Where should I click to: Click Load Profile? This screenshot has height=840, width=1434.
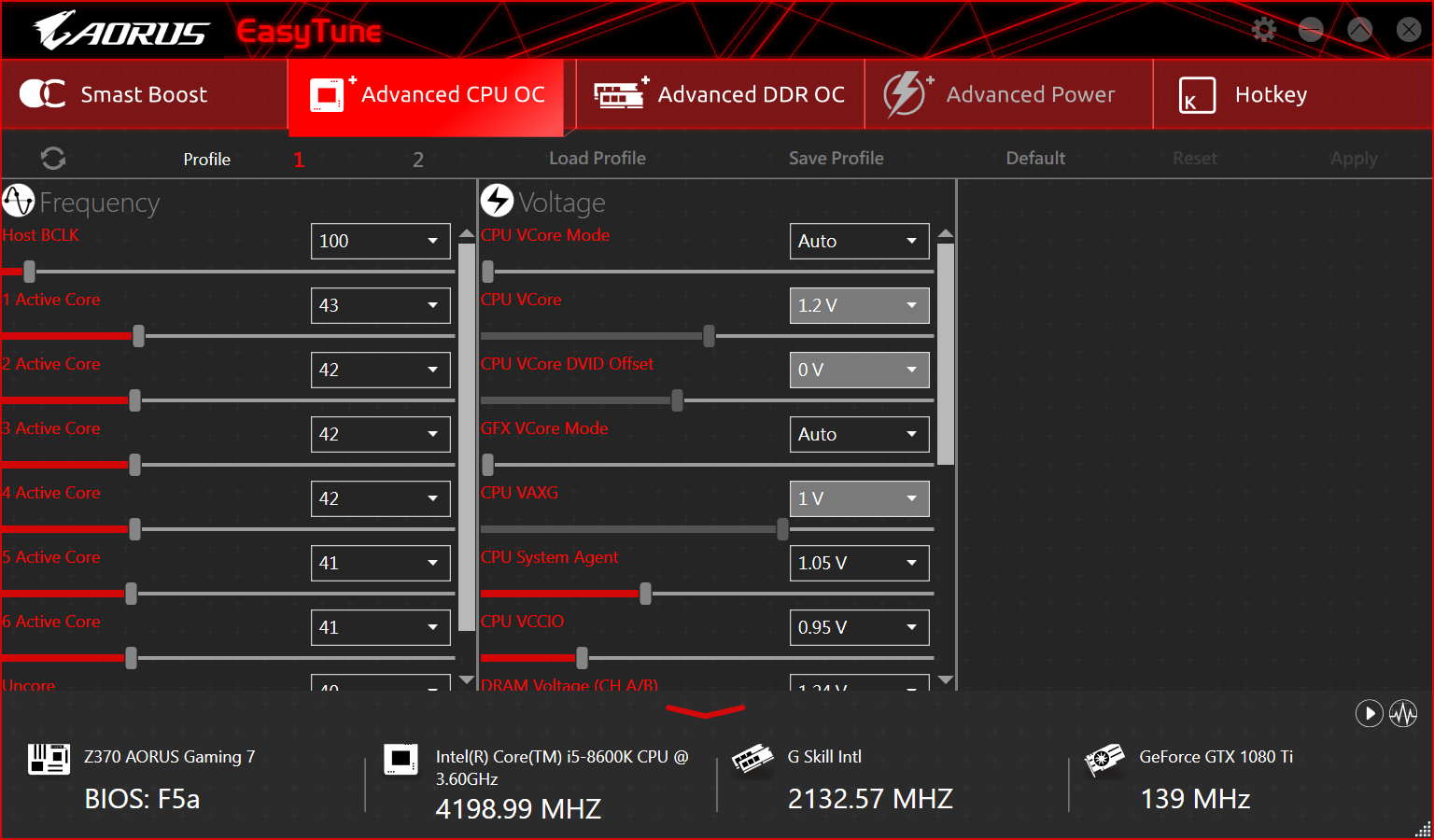point(597,159)
